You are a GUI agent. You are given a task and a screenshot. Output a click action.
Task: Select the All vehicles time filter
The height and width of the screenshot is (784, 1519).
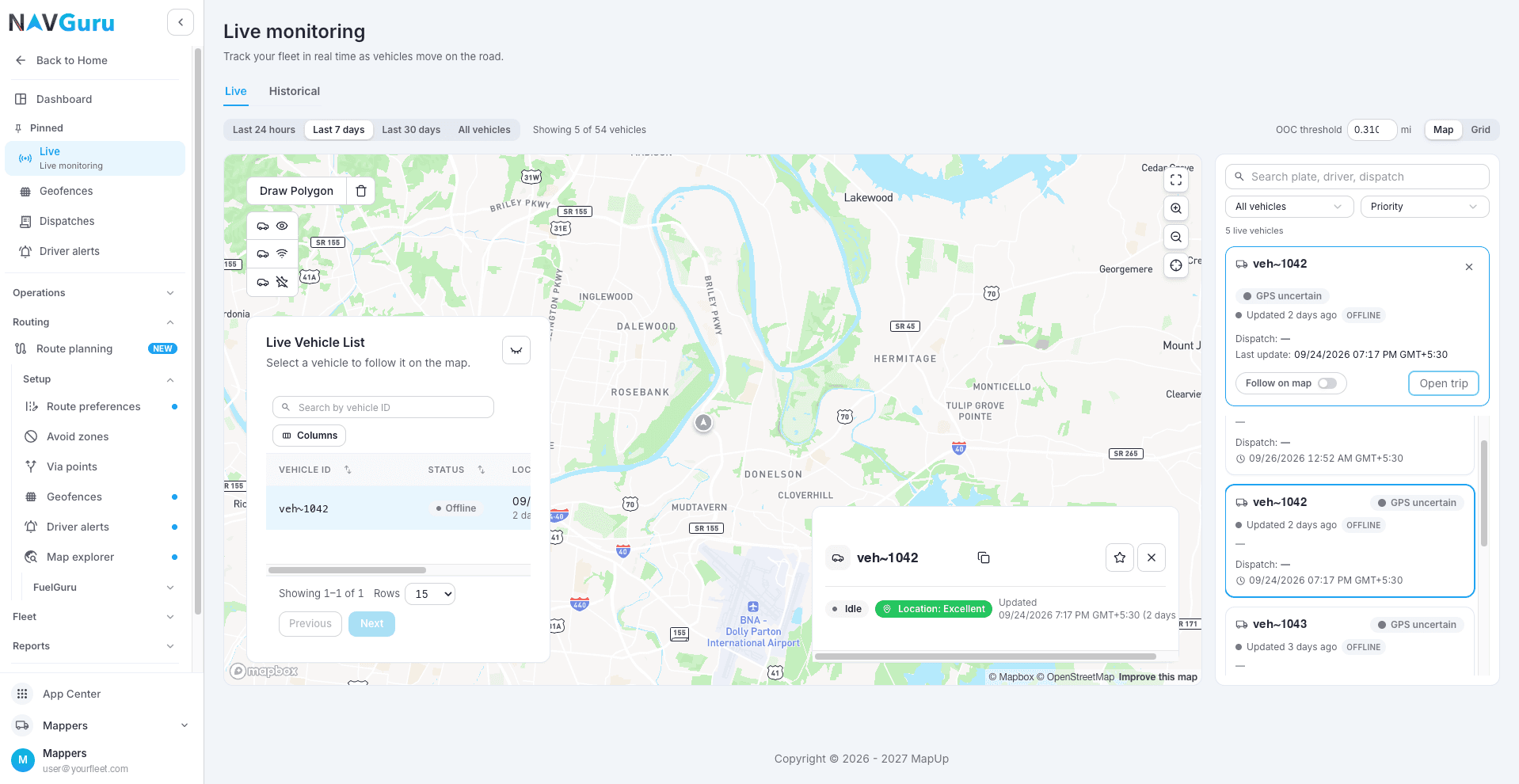coord(484,130)
